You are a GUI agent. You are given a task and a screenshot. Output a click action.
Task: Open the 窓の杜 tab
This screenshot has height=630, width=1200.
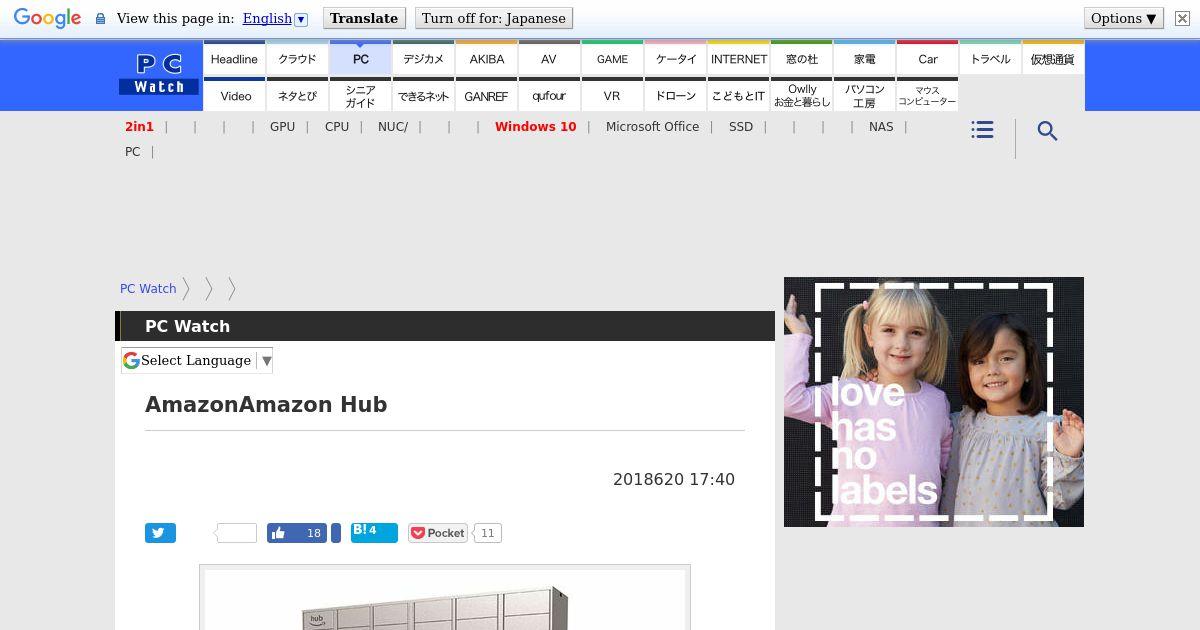[x=802, y=59]
